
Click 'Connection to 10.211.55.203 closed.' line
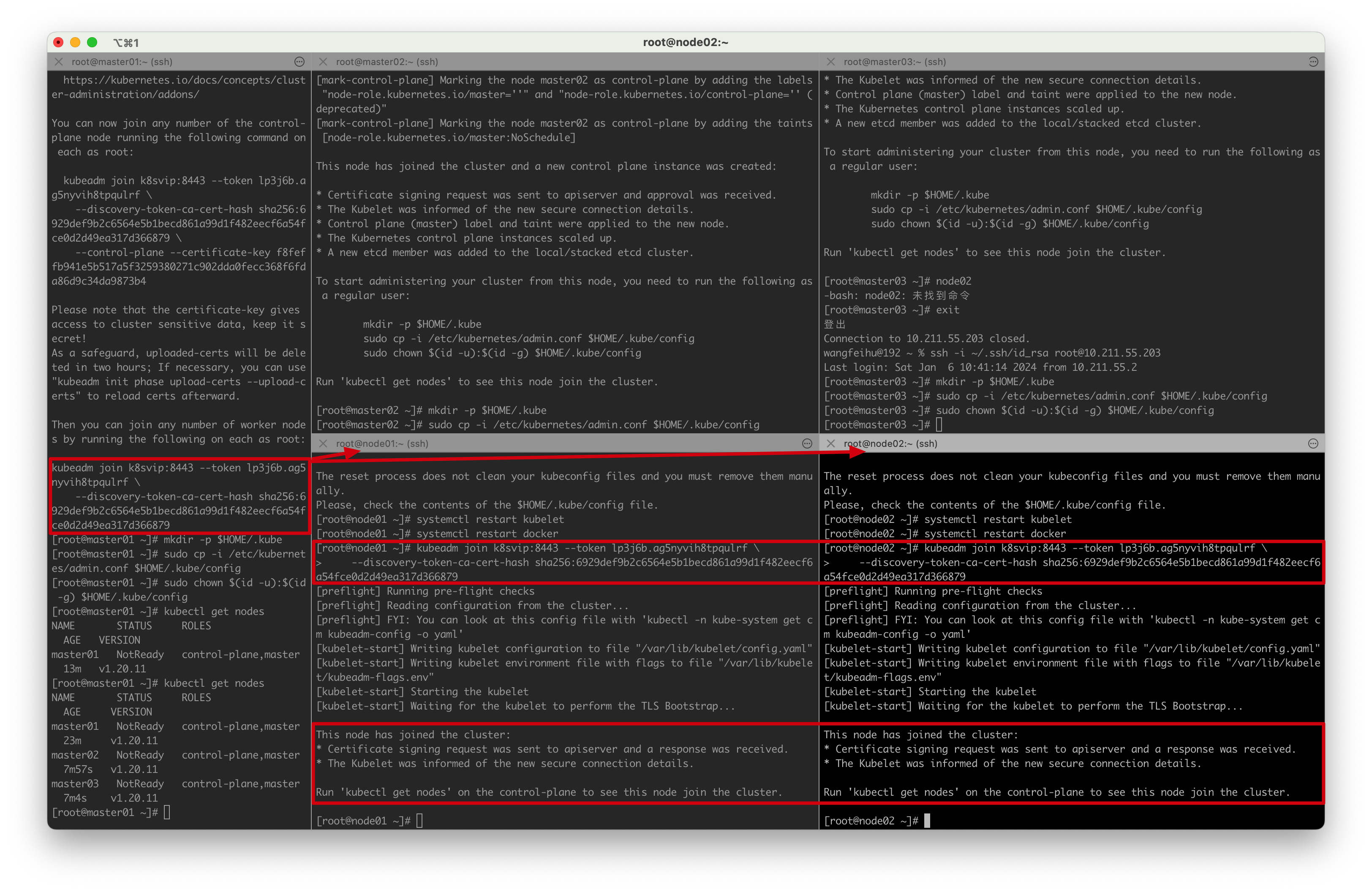926,338
